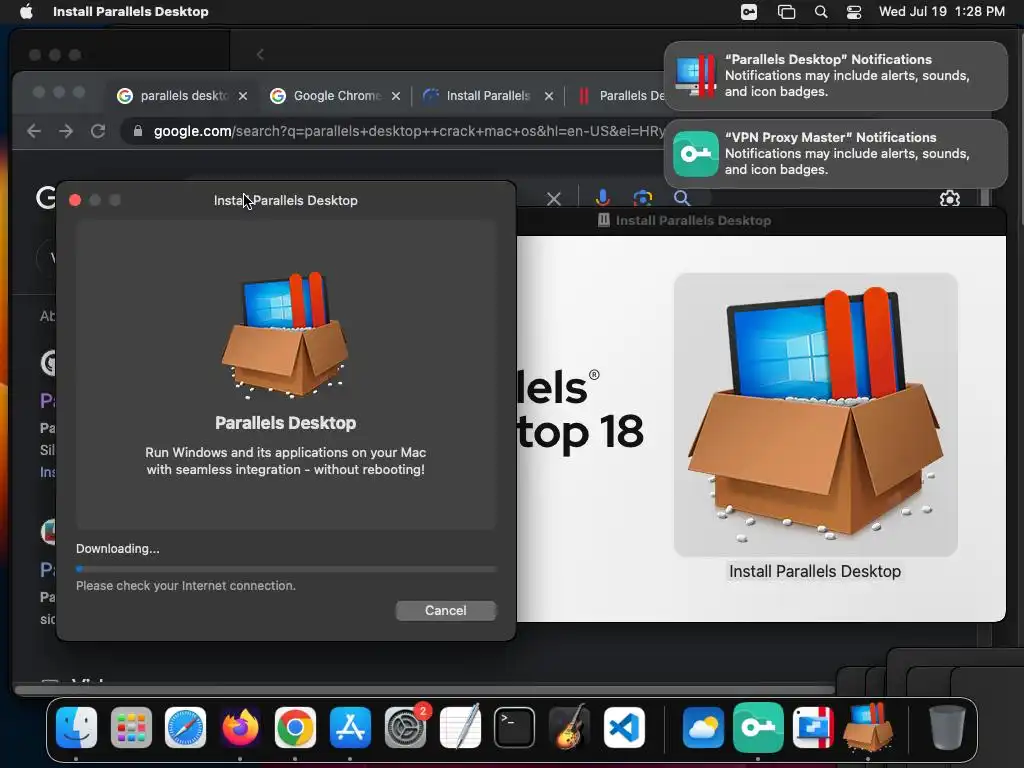The width and height of the screenshot is (1024, 768).
Task: Start Google voice search microphone
Action: click(x=602, y=198)
